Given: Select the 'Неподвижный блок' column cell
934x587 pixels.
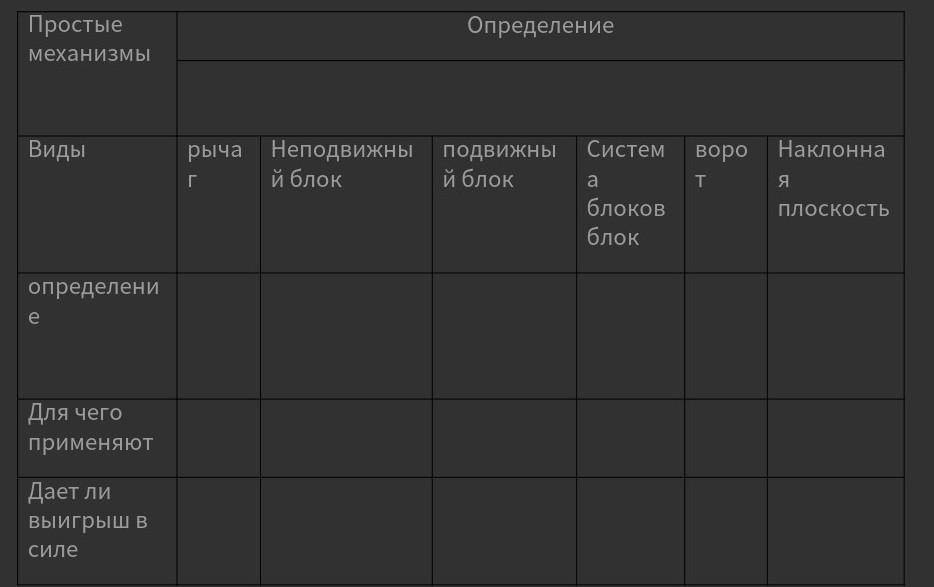Looking at the screenshot, I should point(346,204).
